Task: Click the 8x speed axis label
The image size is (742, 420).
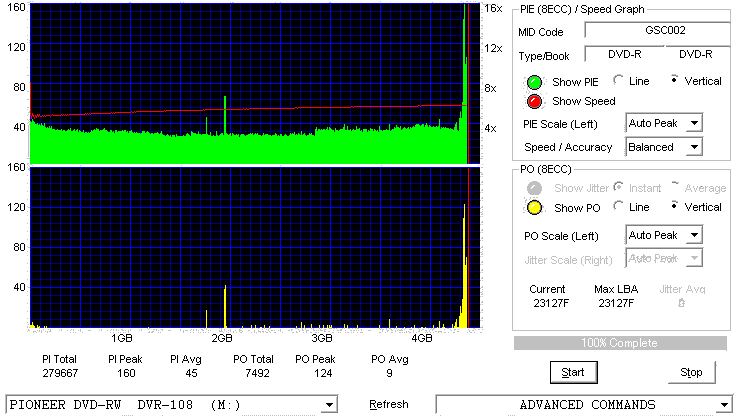Action: 490,88
